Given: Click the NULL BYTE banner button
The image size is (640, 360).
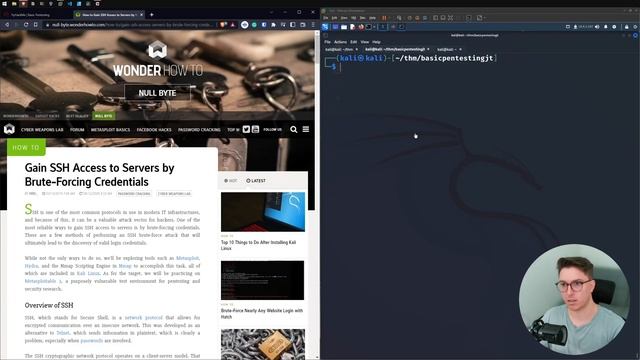Looking at the screenshot, I should pos(157,93).
